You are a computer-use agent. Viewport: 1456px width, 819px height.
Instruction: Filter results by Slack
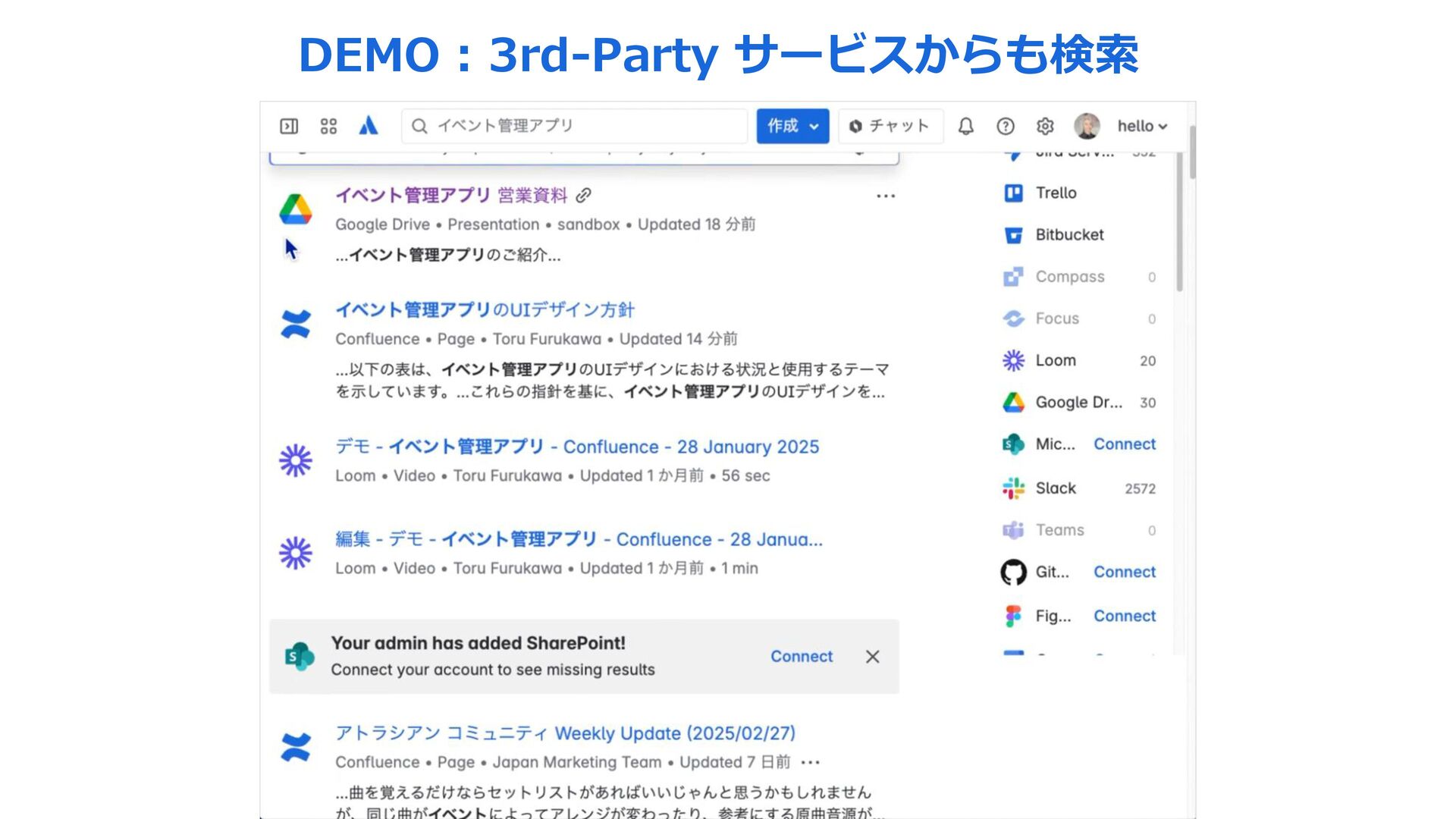click(x=1056, y=488)
